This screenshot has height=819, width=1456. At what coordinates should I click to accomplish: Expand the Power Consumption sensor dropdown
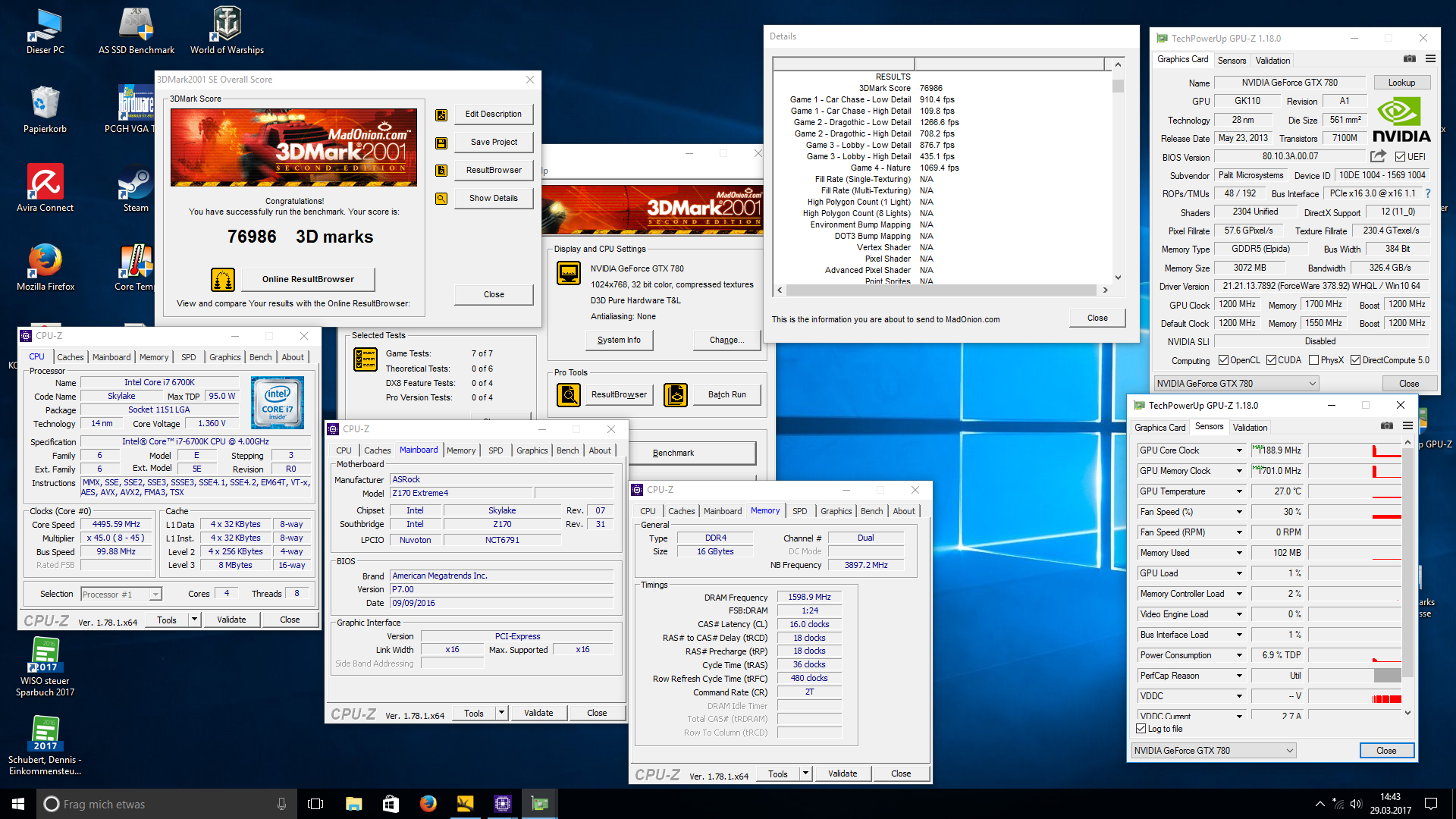click(x=1239, y=655)
